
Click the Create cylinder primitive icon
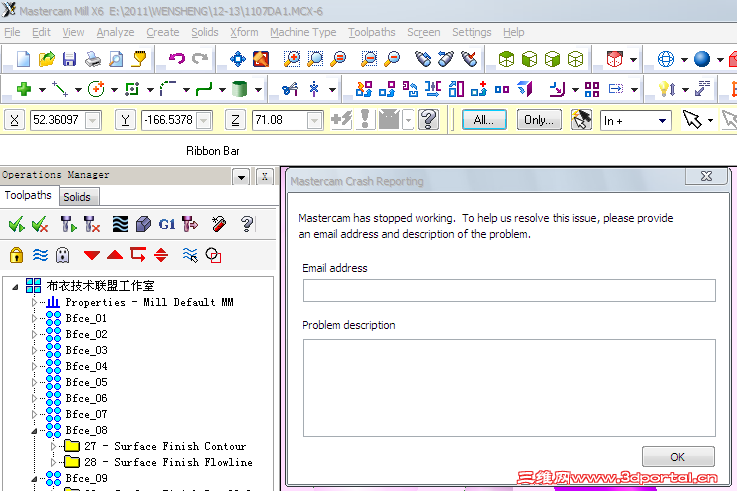[240, 89]
